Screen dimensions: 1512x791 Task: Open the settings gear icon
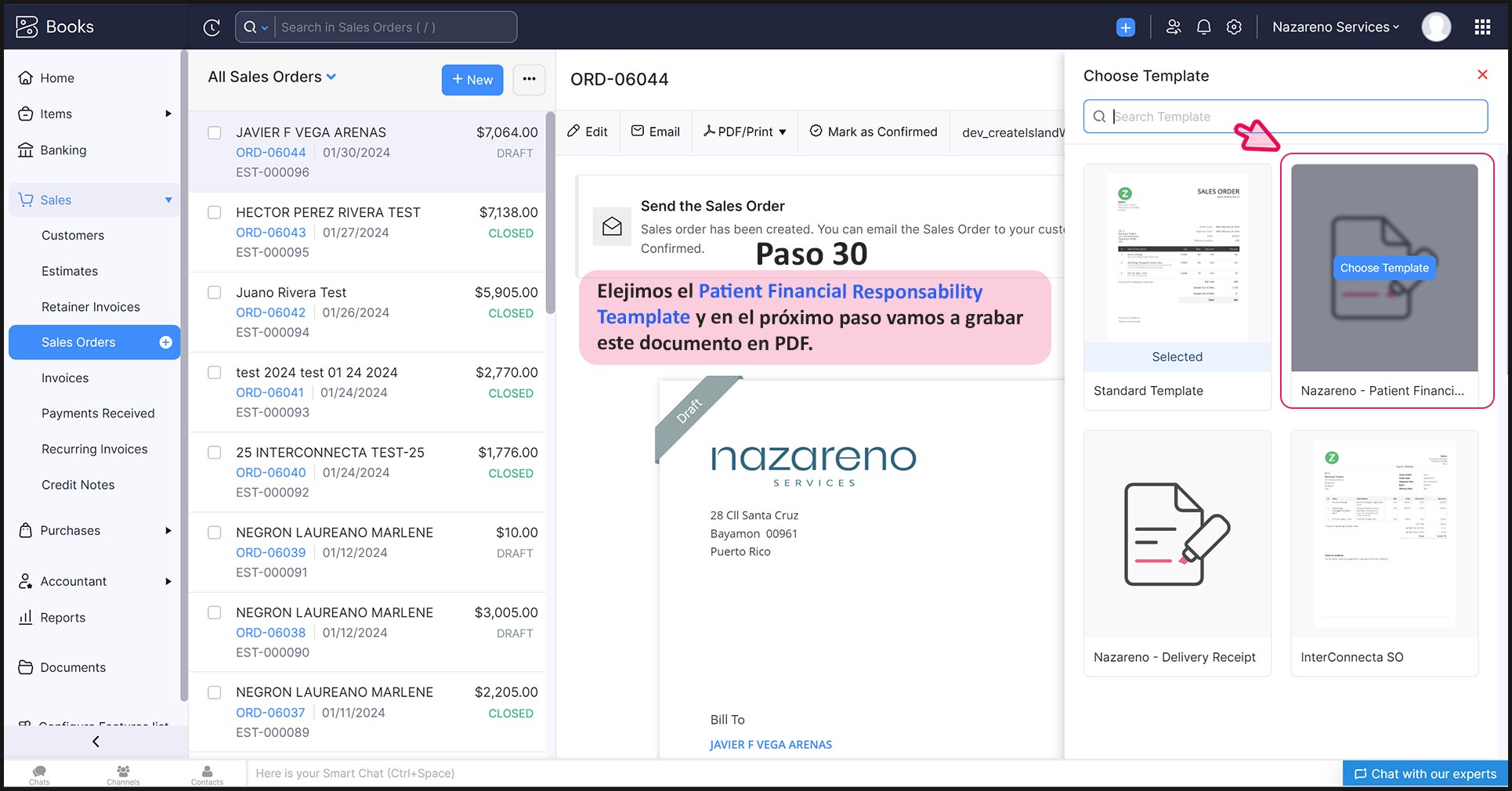(x=1234, y=27)
